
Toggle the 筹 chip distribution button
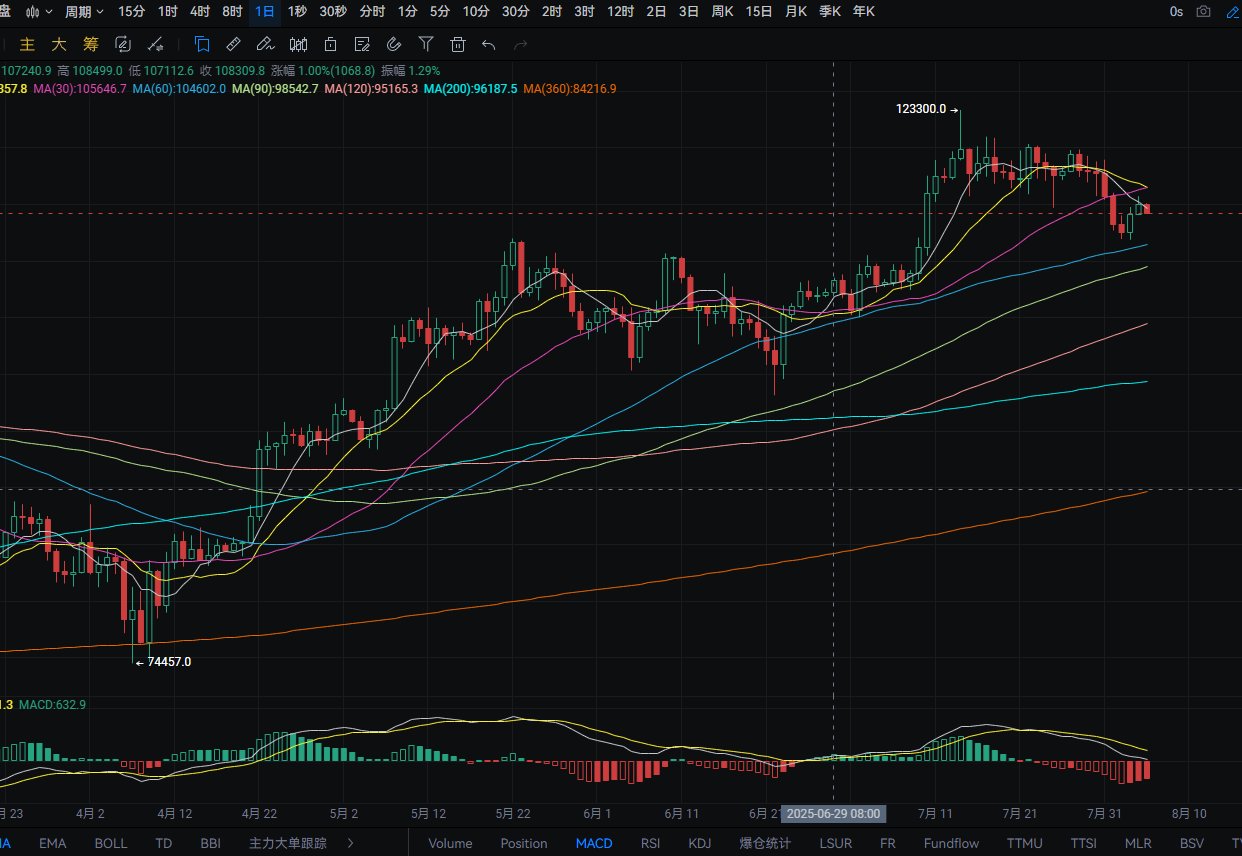click(x=91, y=44)
